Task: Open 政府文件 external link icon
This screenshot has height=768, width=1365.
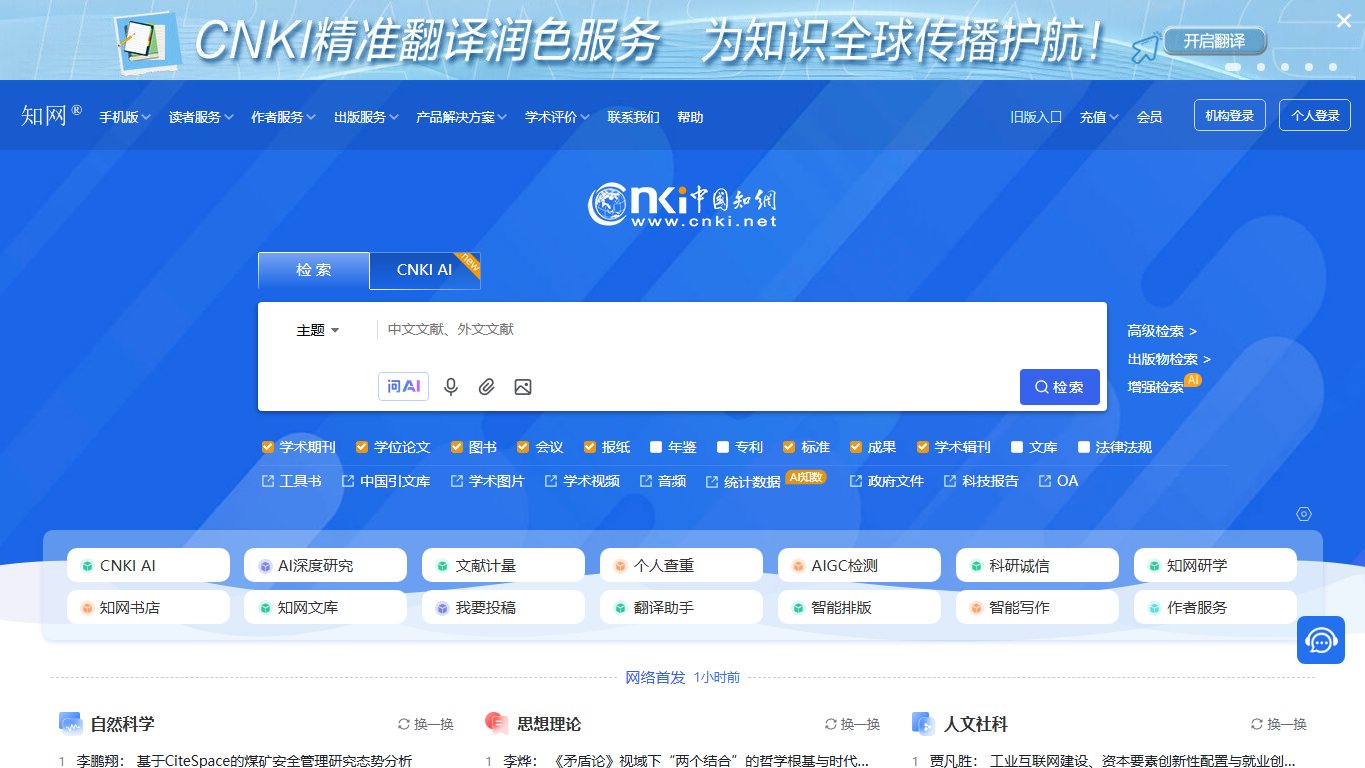Action: pos(856,481)
